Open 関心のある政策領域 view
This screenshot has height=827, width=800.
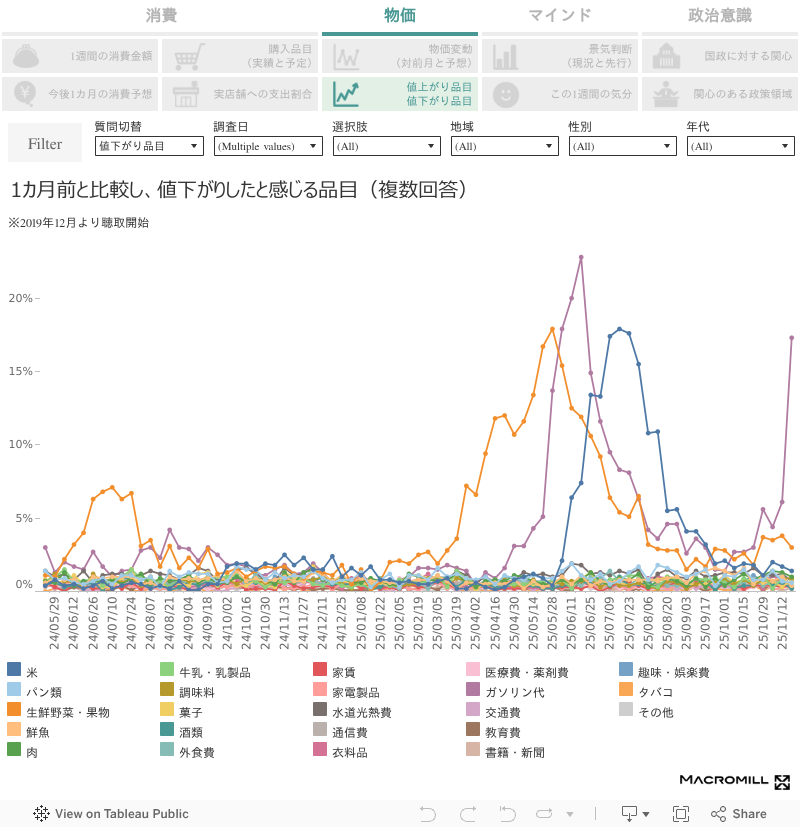(719, 94)
